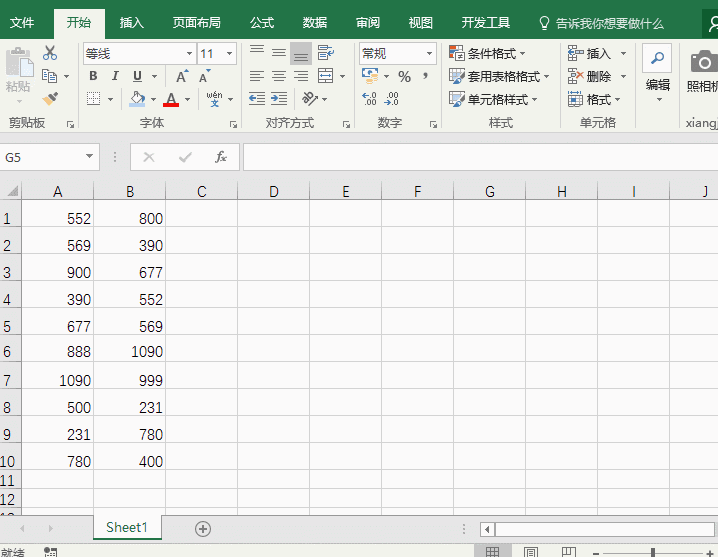Open the 条件格式 conditional formatting menu

[x=487, y=54]
